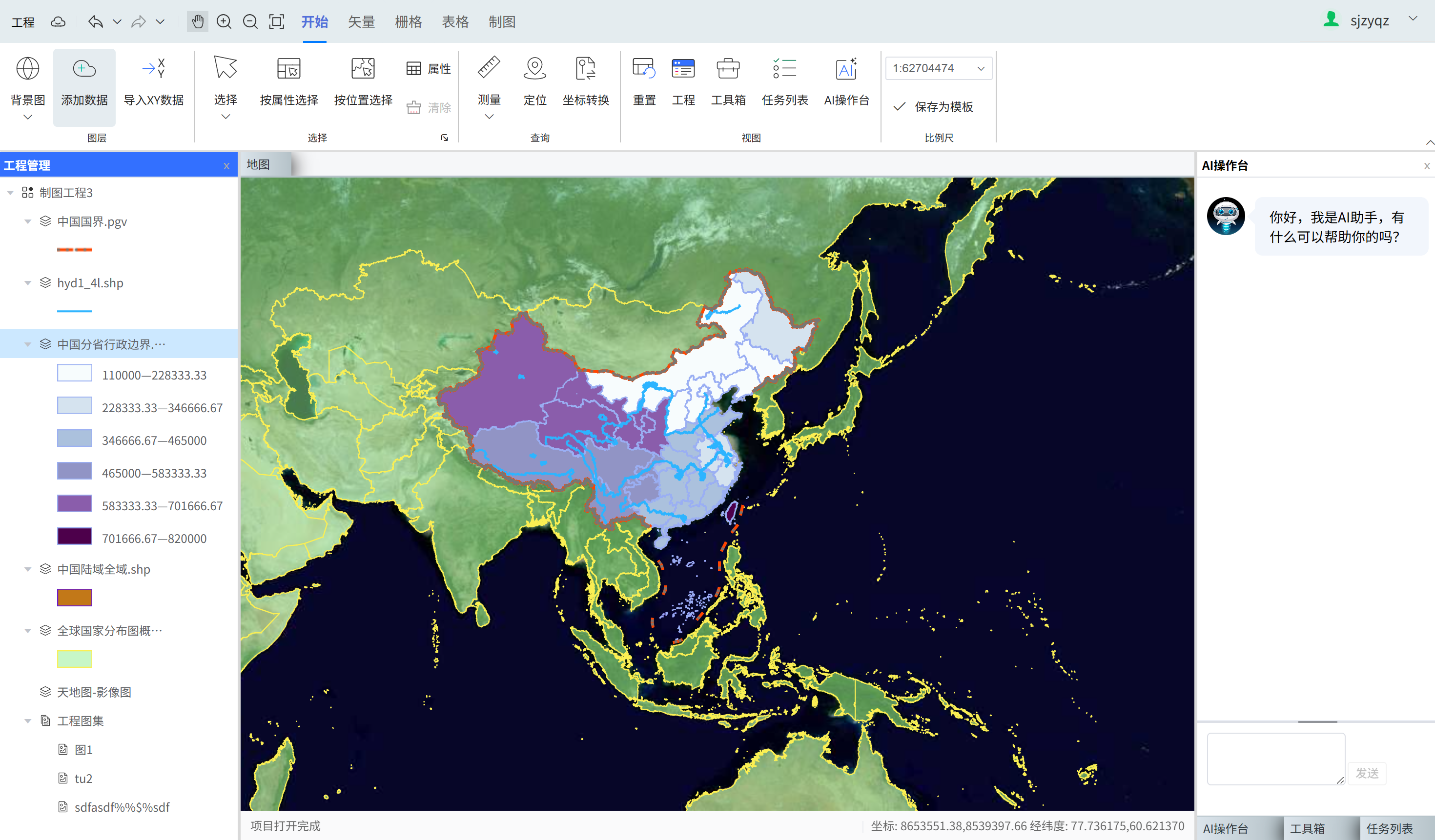Viewport: 1435px width, 840px height.
Task: Select the pan hand tool
Action: (197, 21)
